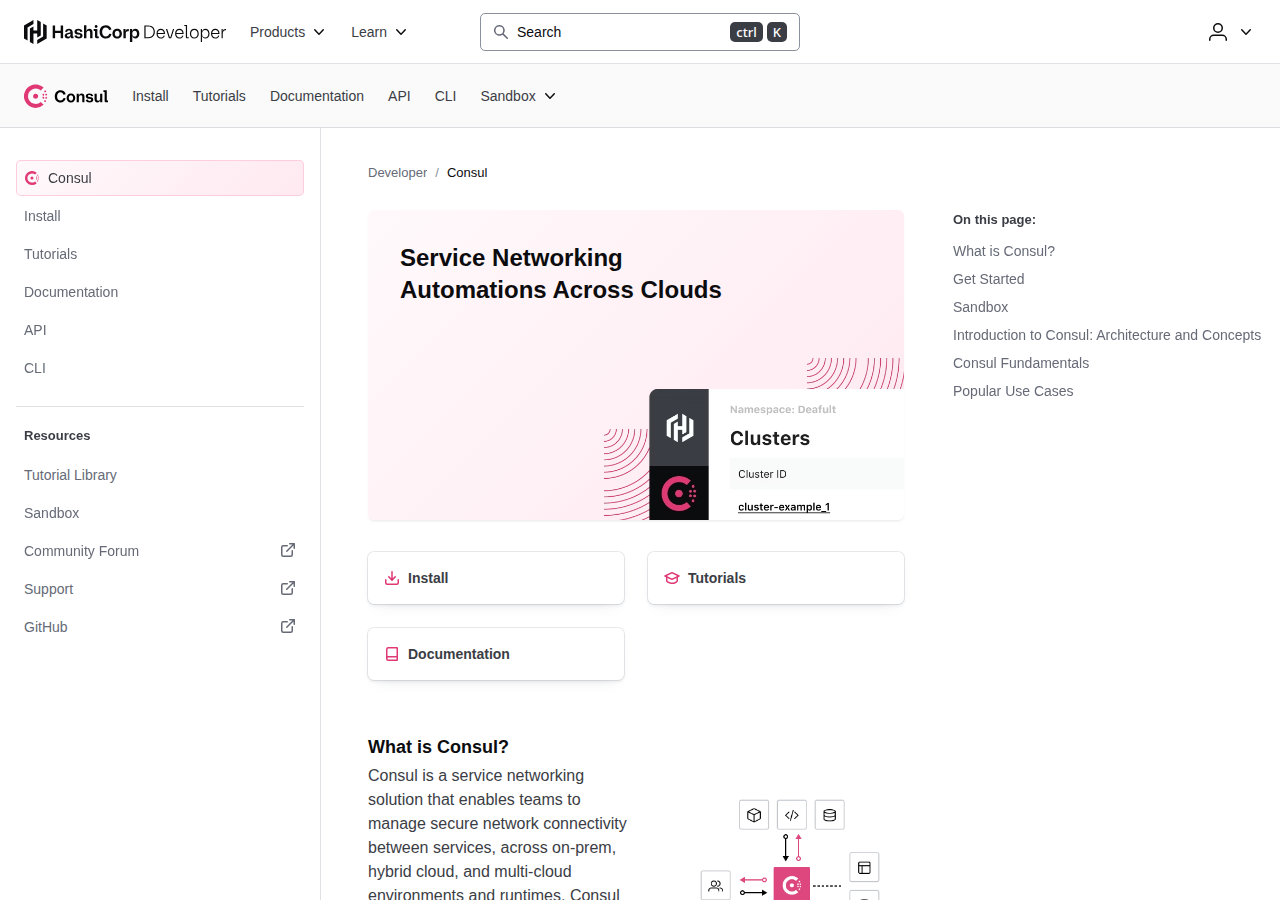Open the Sandbox dropdown in navigation
The height and width of the screenshot is (900, 1280).
518,96
